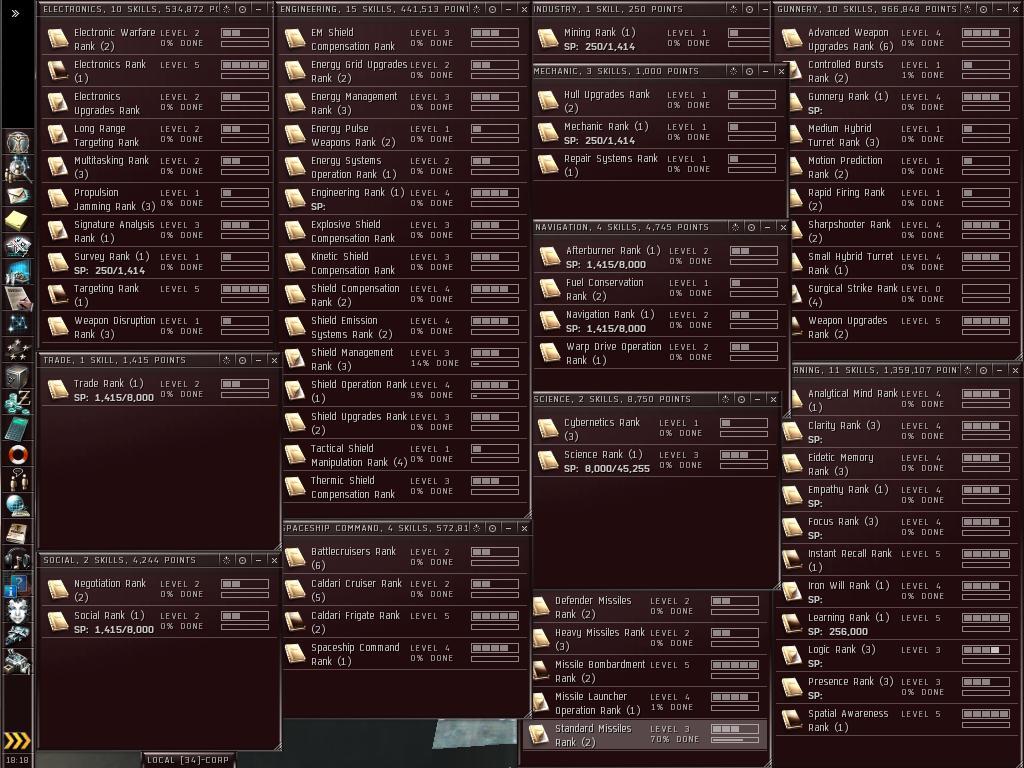Open the yellow notepad icon in sidebar

click(x=18, y=220)
